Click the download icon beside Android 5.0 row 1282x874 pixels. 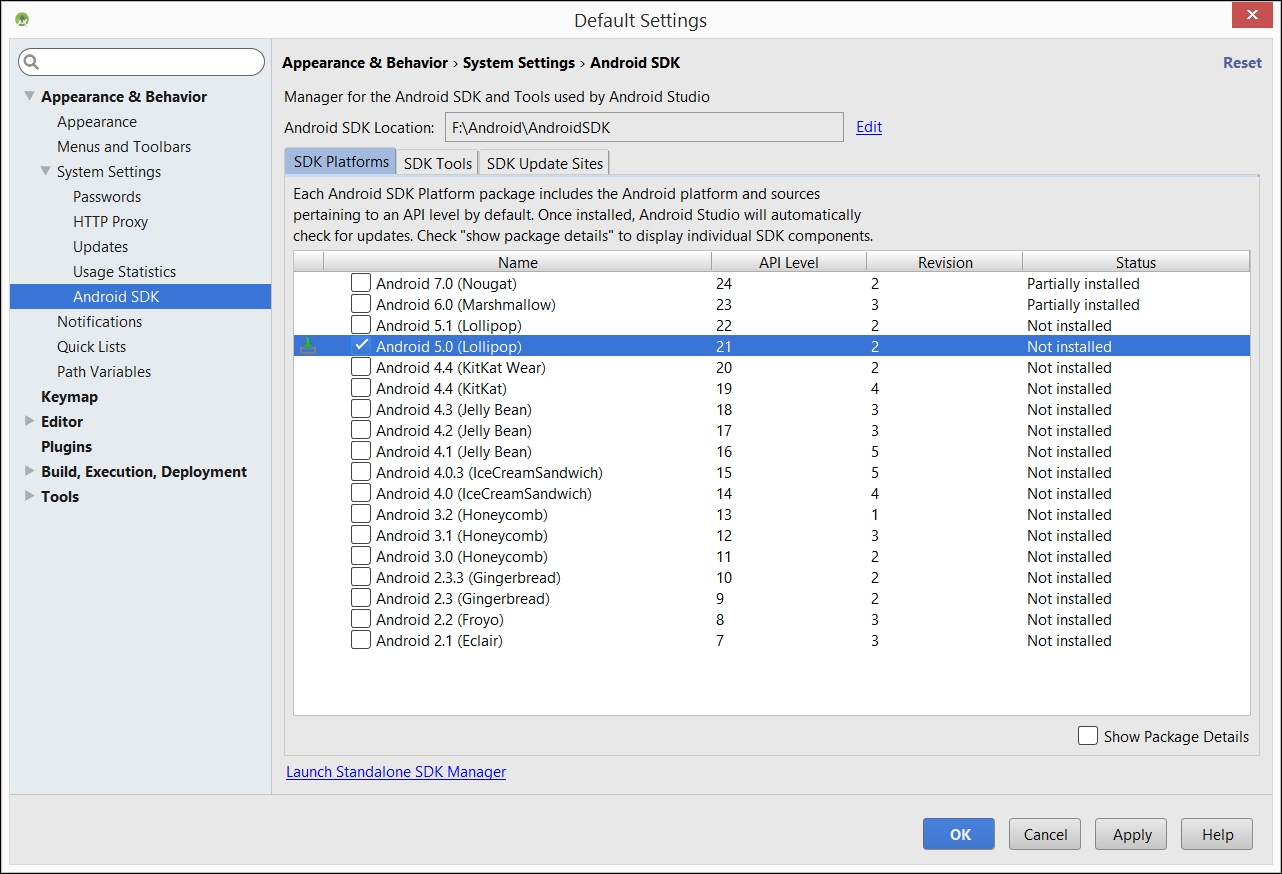tap(309, 346)
